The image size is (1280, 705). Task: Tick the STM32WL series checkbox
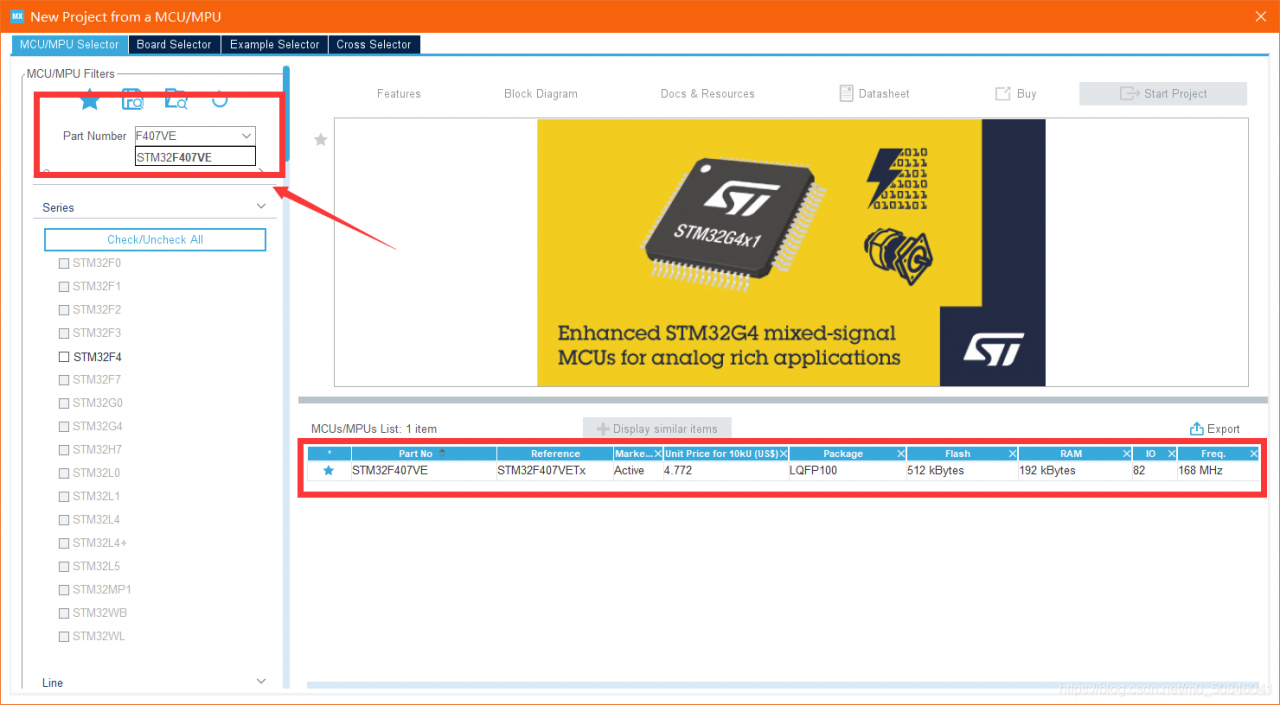(64, 637)
